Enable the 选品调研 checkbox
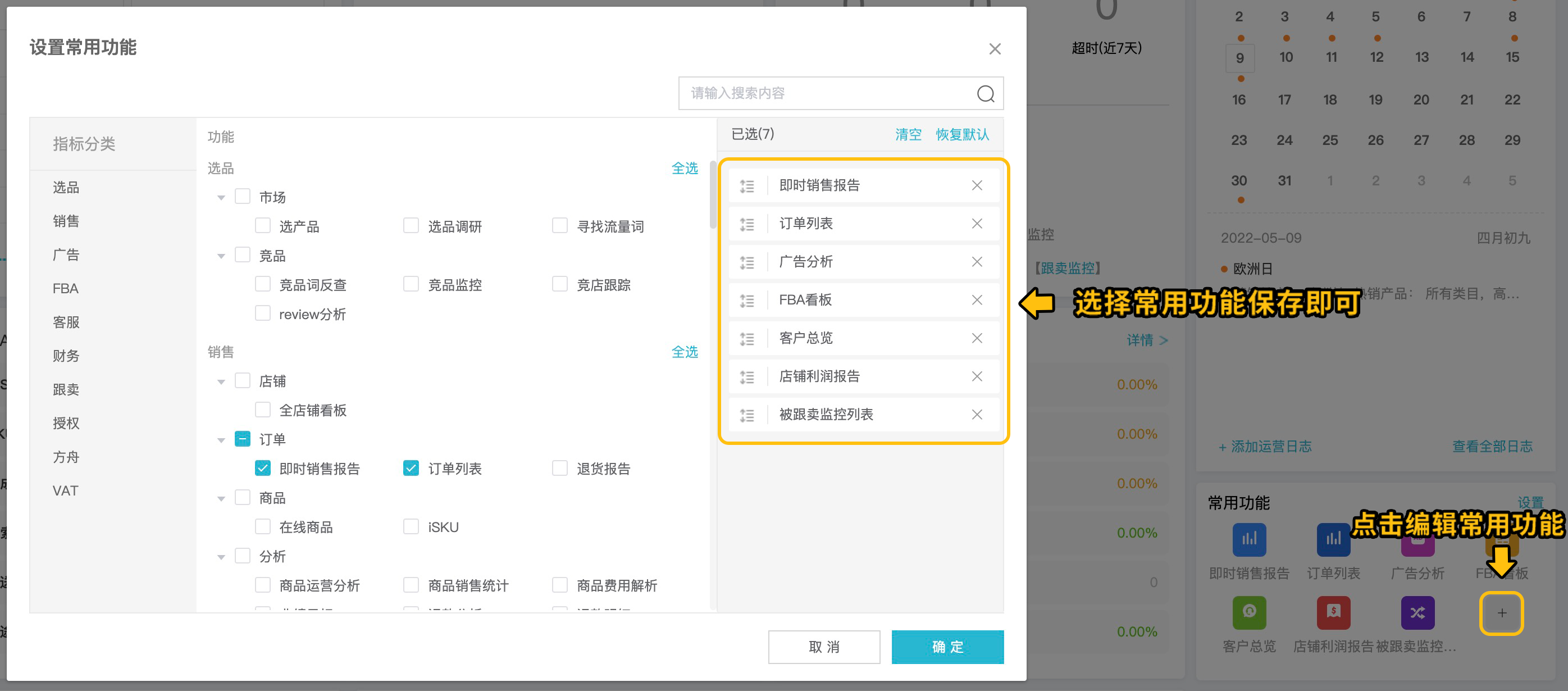The width and height of the screenshot is (1568, 691). [411, 225]
